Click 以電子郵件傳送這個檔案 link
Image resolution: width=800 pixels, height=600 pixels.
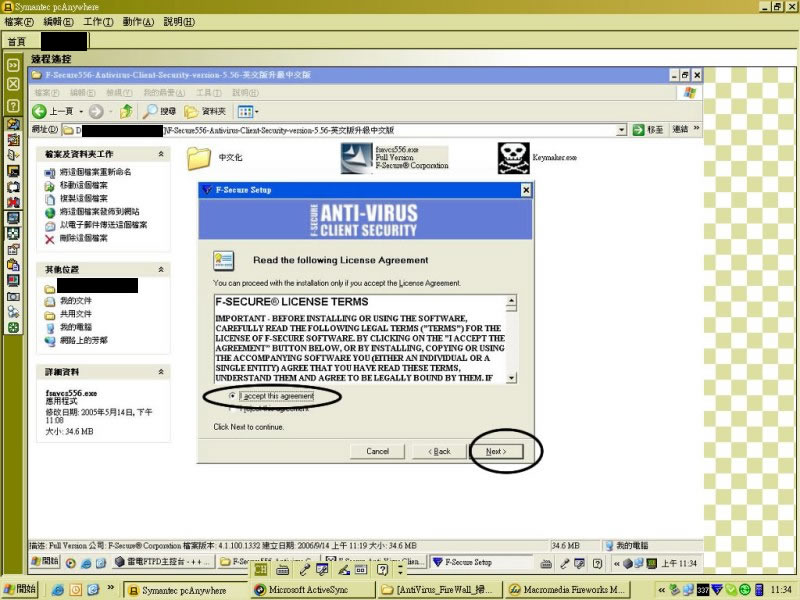tap(104, 225)
